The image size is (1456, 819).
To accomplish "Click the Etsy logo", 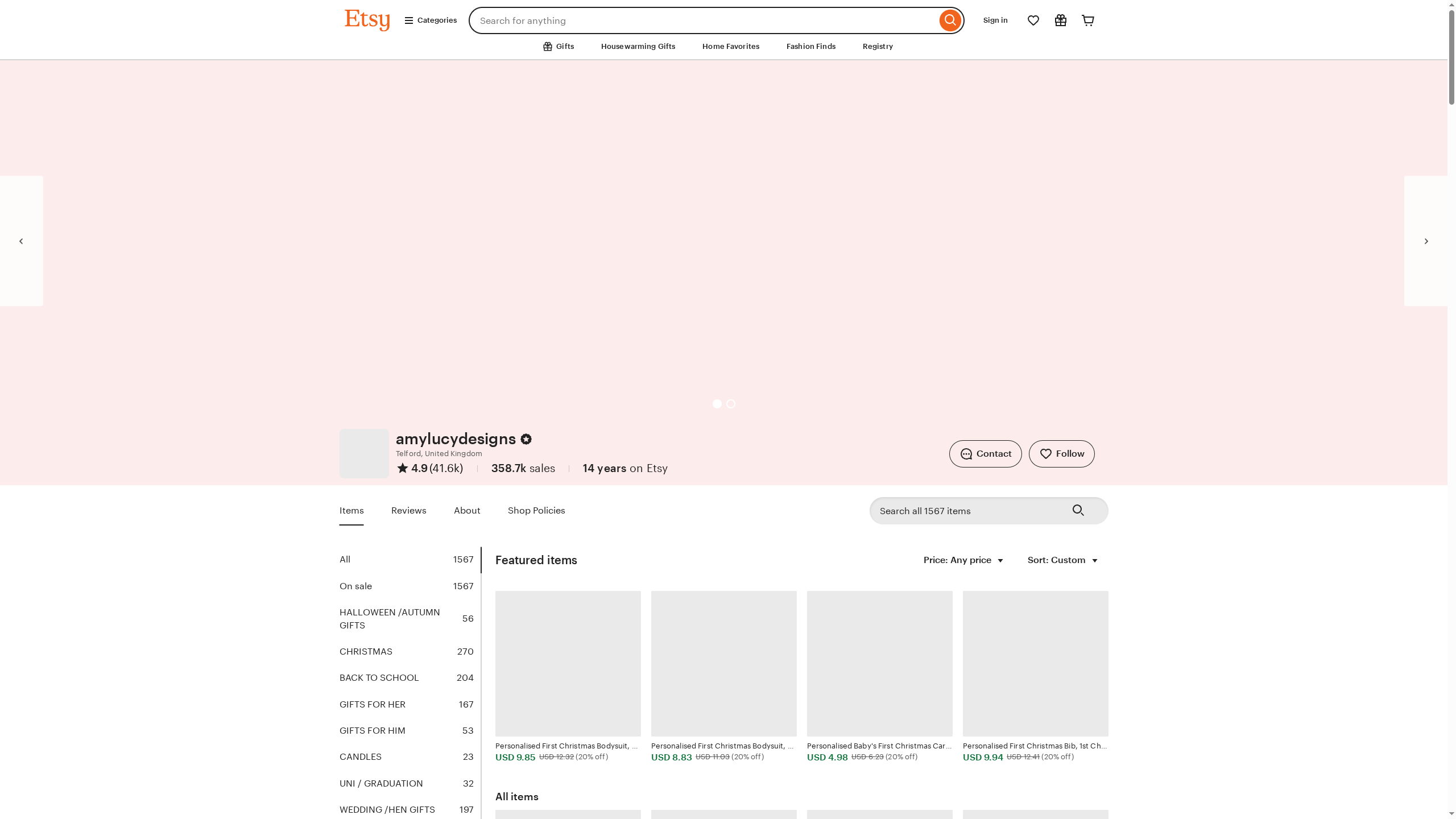I will point(366,20).
